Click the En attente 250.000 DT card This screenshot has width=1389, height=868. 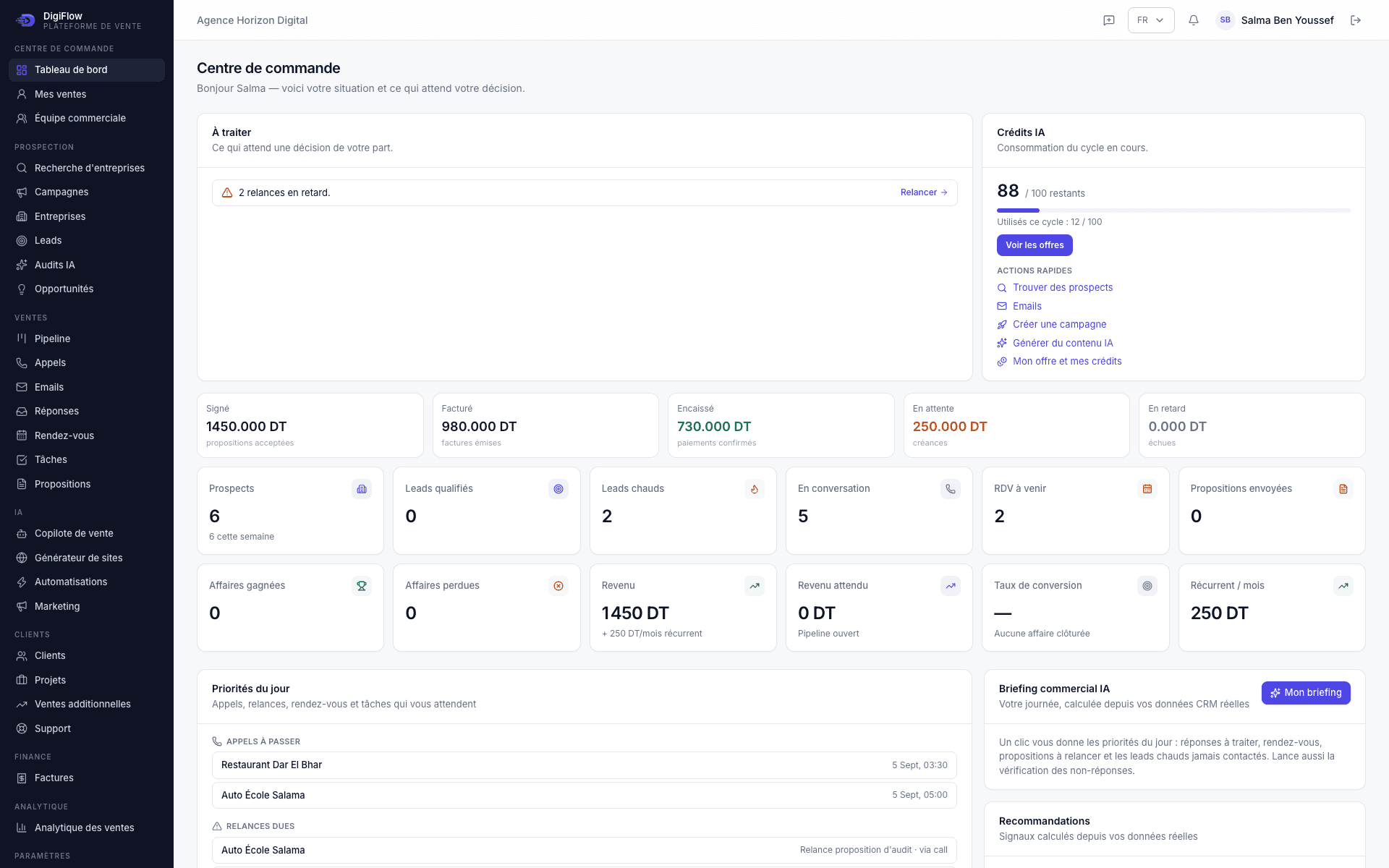1016,425
